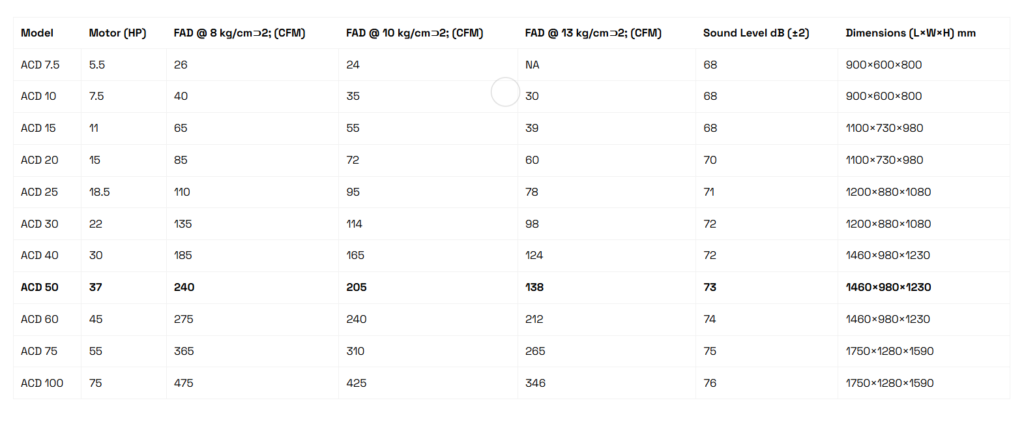Click the Motor (HP) column header
Viewport: 1024px width, 424px height.
[x=117, y=33]
